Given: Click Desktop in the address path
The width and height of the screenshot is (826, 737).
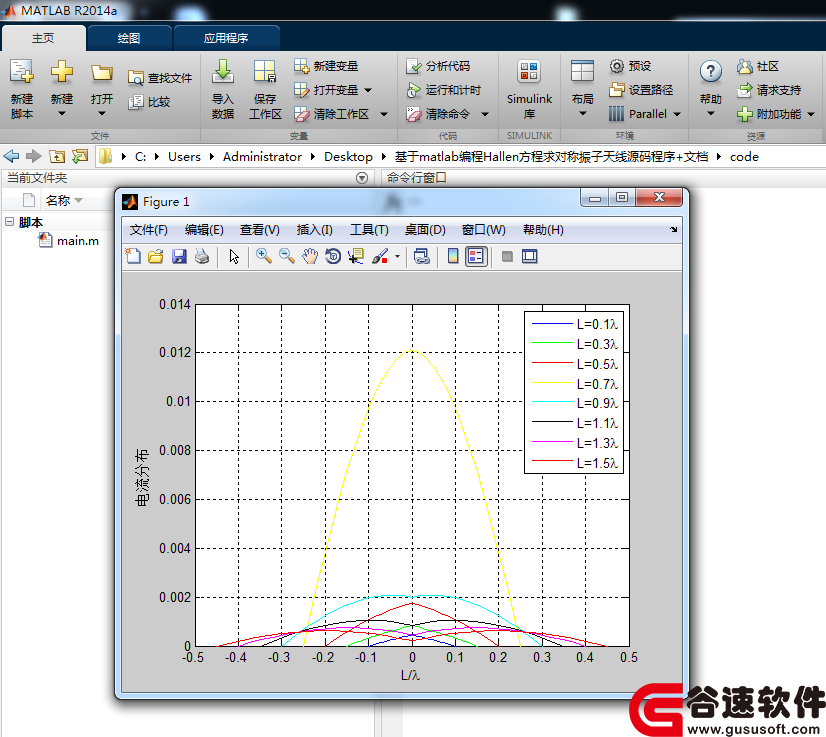Looking at the screenshot, I should click(348, 156).
